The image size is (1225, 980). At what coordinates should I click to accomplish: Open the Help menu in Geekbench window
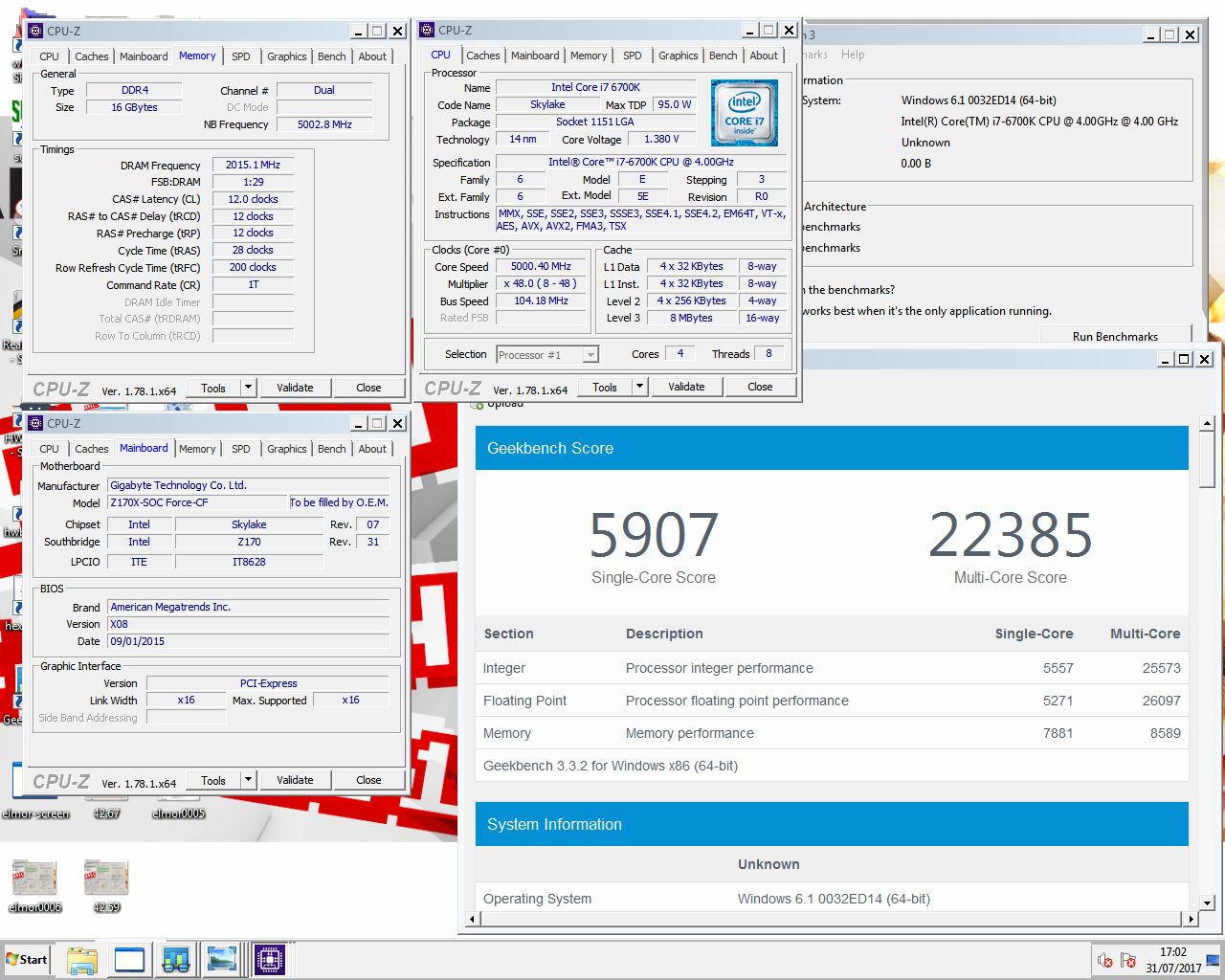pyautogui.click(x=853, y=55)
